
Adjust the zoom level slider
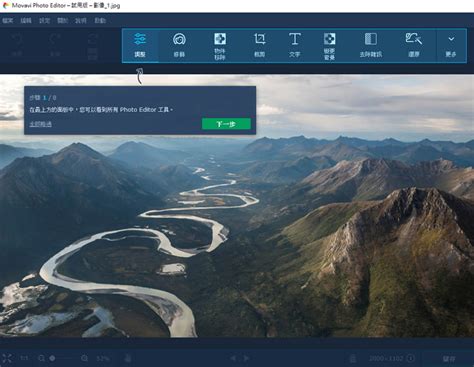(x=62, y=358)
